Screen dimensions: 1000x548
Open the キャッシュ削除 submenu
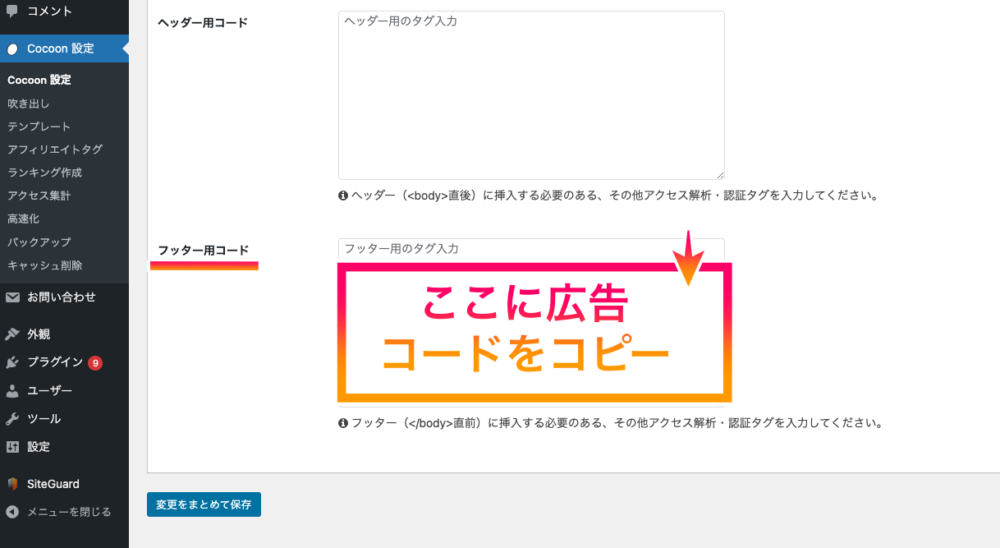click(45, 265)
